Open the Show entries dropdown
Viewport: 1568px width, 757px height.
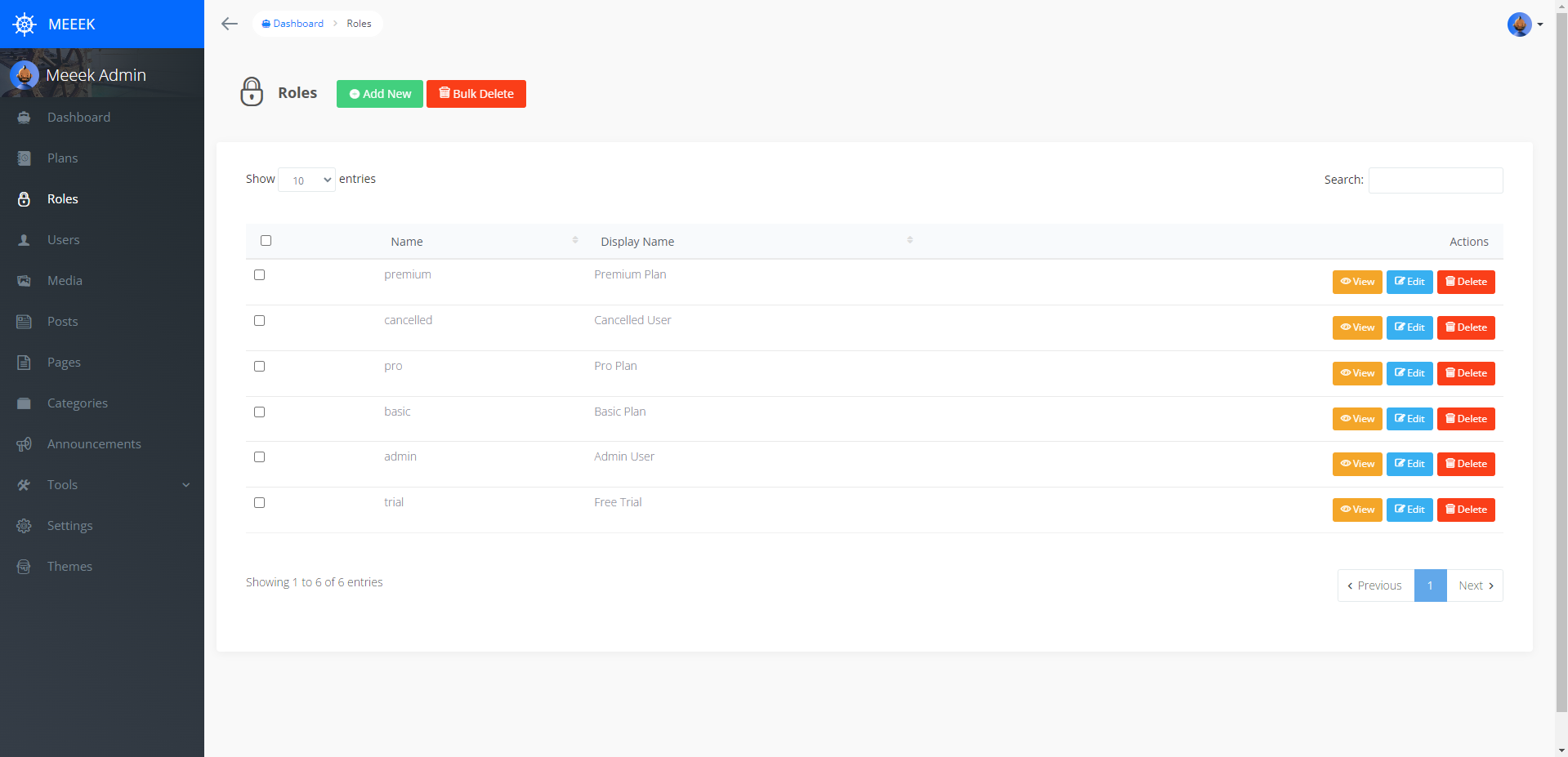(x=306, y=180)
